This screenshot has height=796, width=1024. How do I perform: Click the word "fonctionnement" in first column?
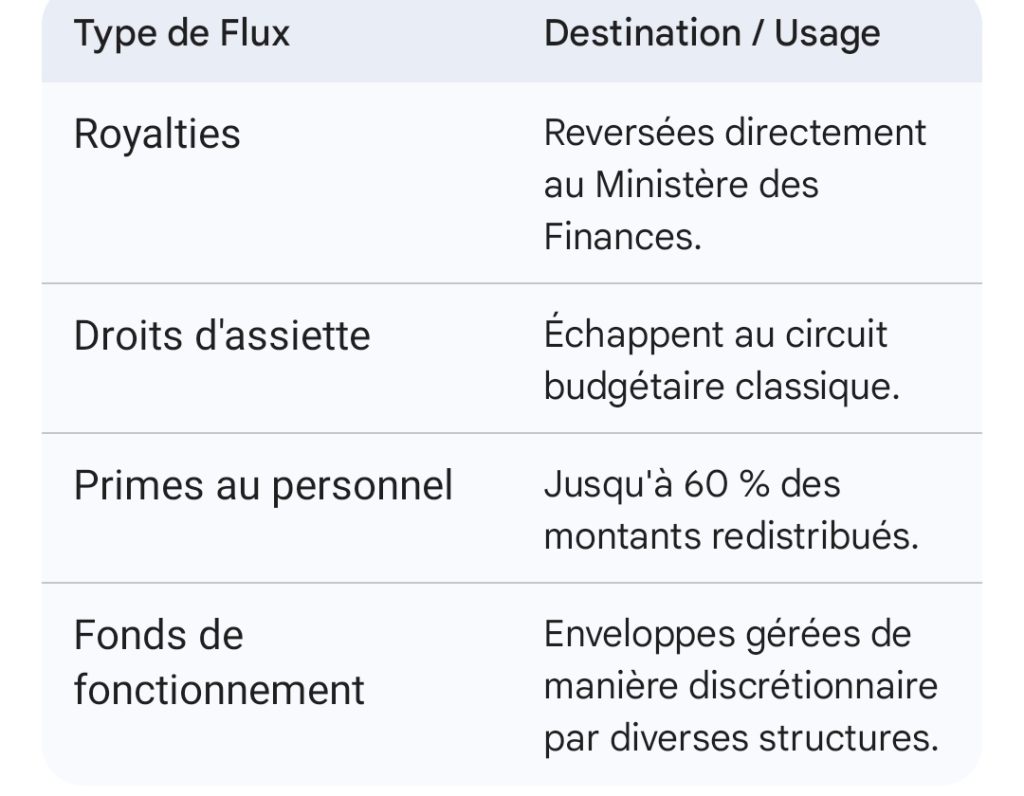point(219,689)
